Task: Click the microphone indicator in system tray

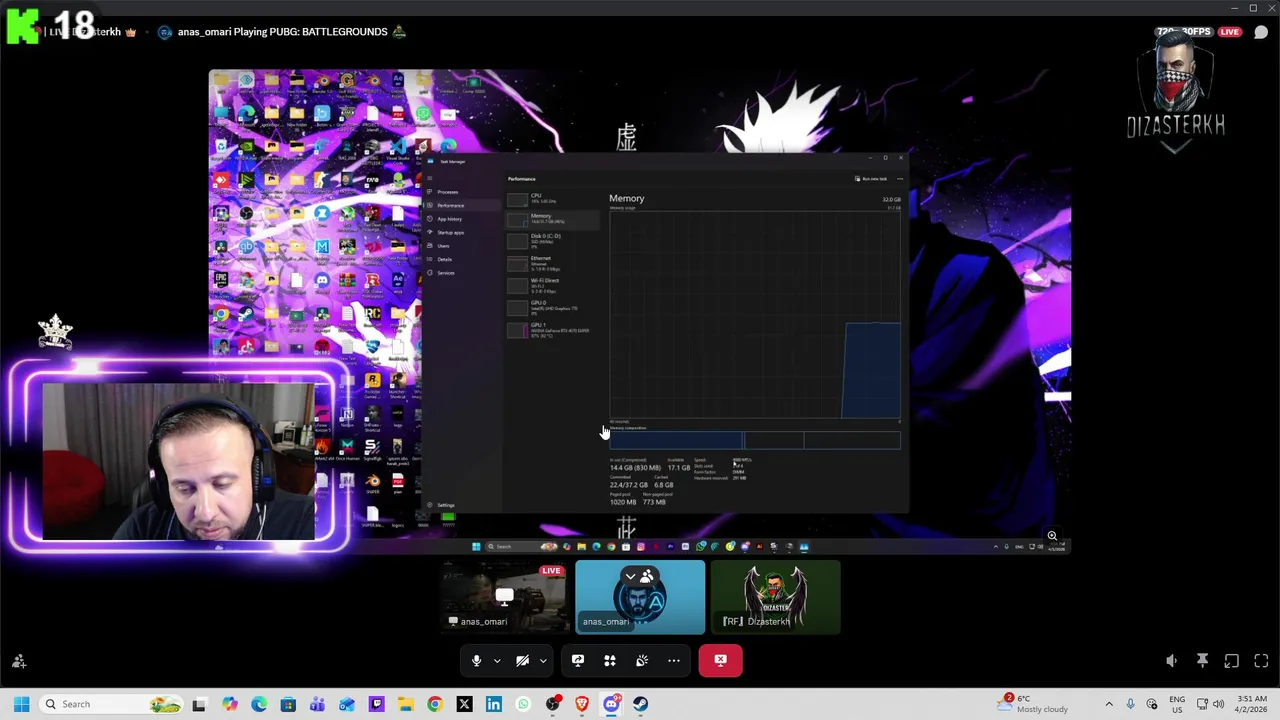Action: point(1130,704)
